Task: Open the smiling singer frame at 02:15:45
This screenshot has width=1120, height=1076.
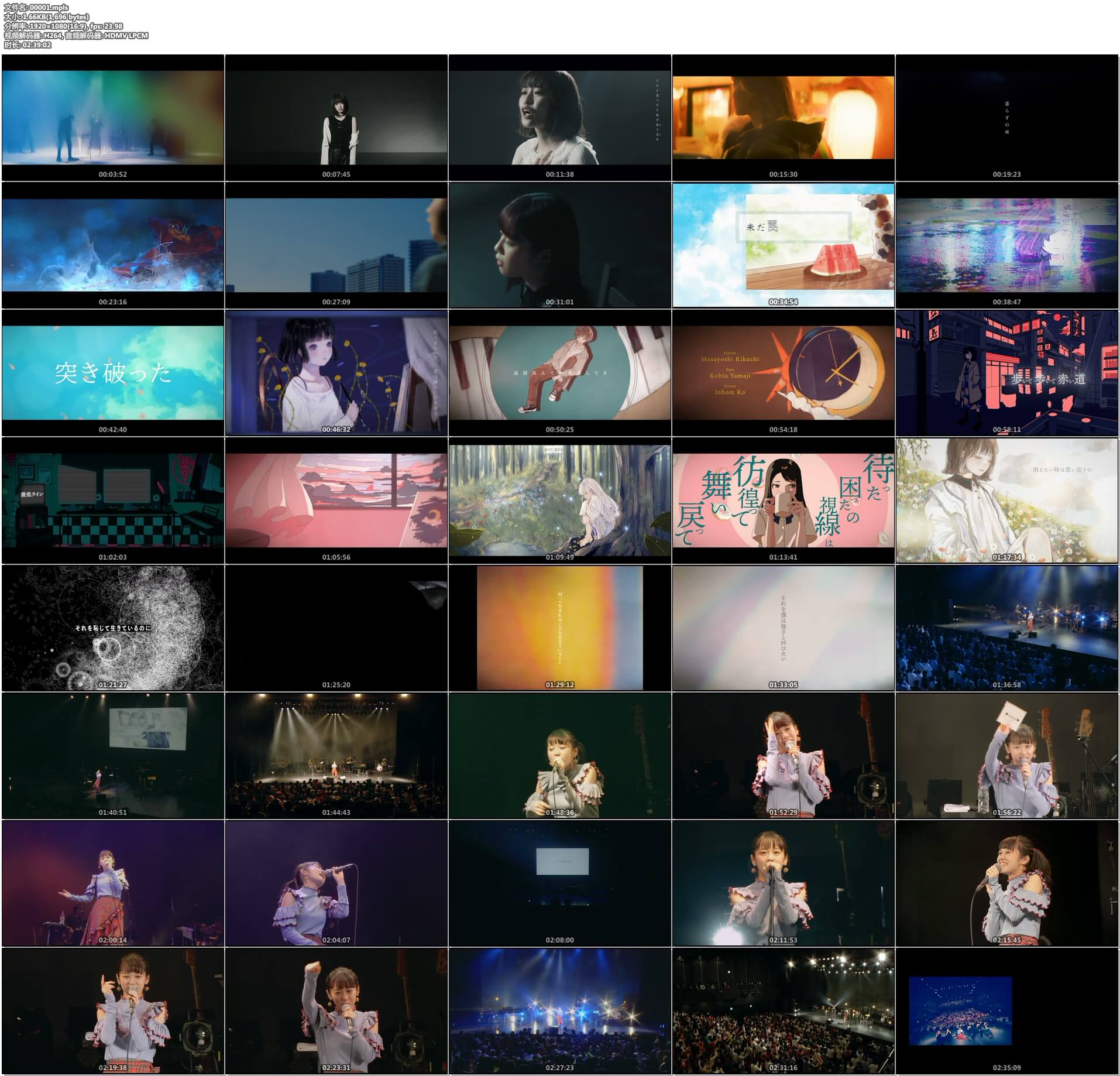Action: [1007, 883]
